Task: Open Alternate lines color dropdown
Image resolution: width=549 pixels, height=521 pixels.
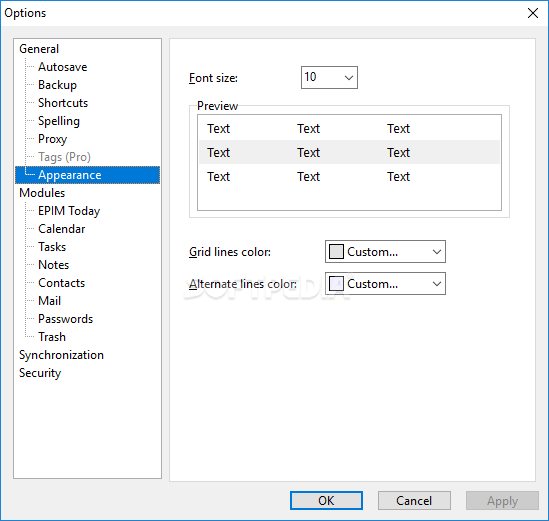Action: 385,284
